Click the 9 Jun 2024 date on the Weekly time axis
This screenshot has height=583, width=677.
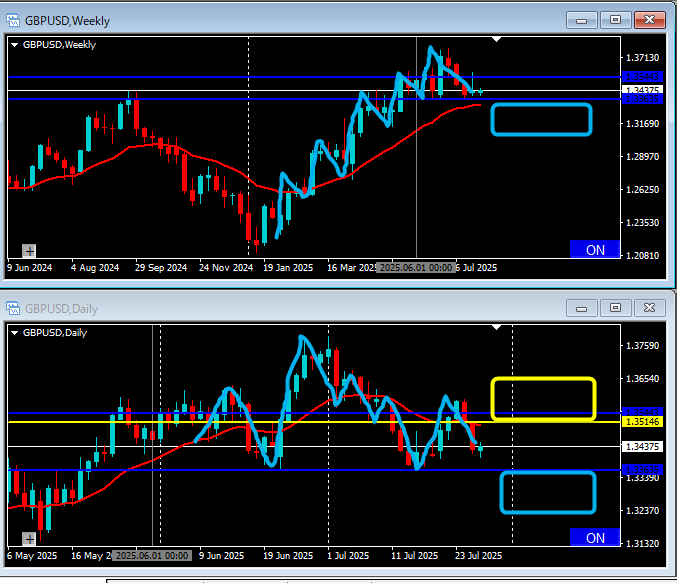pyautogui.click(x=29, y=268)
